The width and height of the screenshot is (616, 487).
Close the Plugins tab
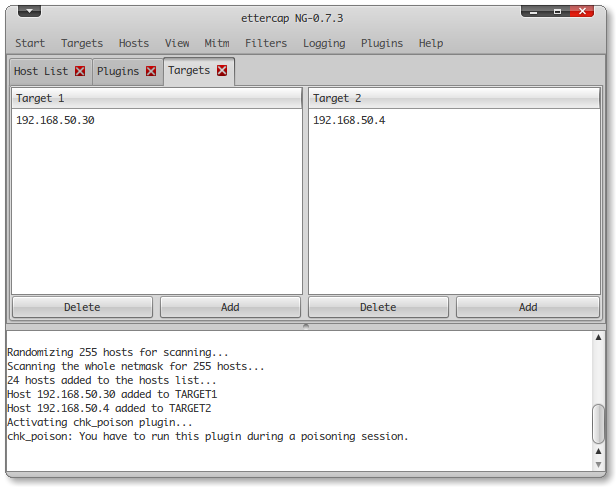pyautogui.click(x=151, y=71)
